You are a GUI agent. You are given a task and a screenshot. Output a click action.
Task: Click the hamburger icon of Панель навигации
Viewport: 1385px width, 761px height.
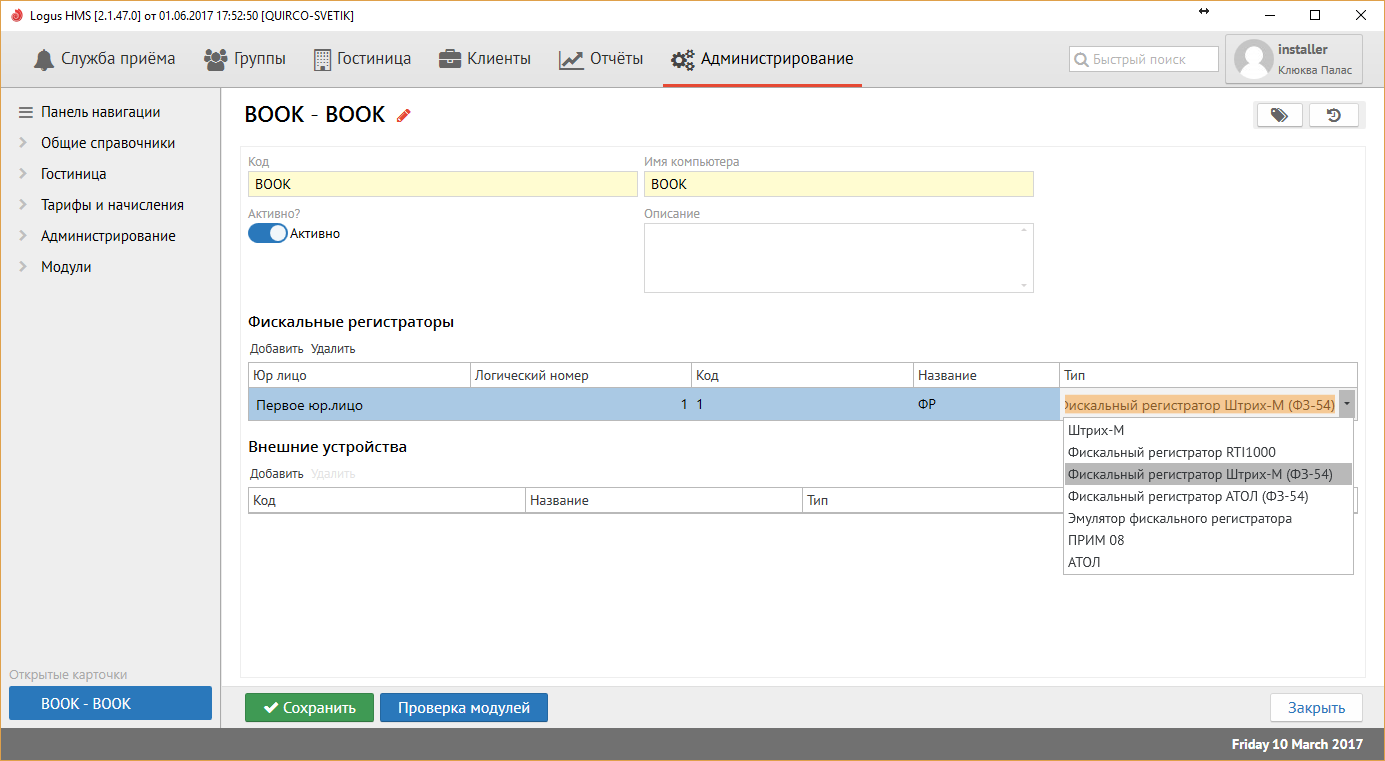[x=26, y=112]
